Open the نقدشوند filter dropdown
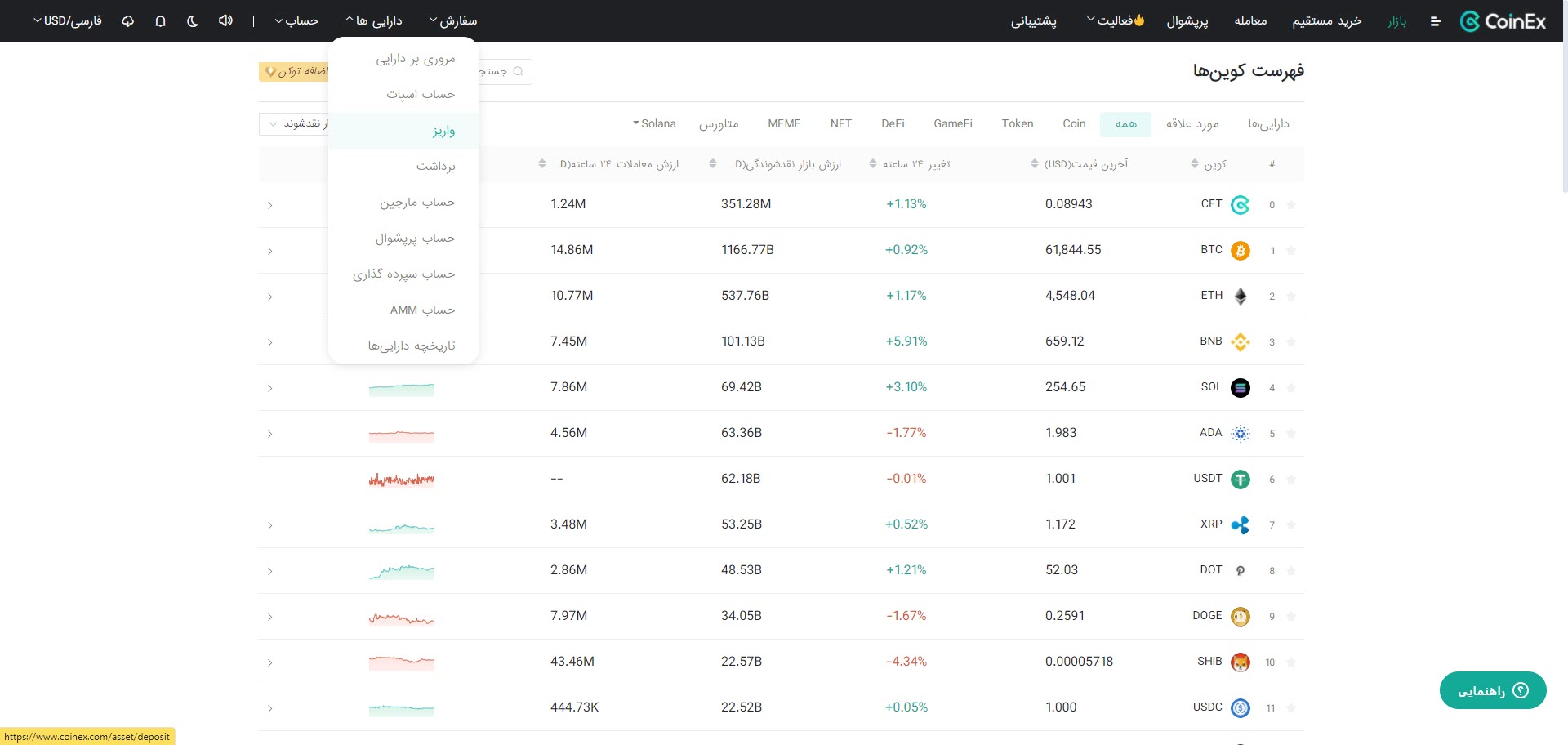Viewport: 1568px width, 745px height. [294, 123]
